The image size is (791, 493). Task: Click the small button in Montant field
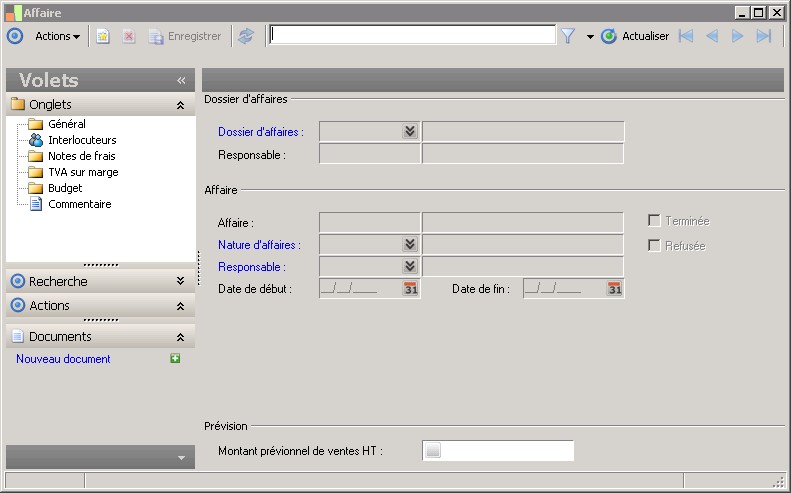(x=433, y=450)
